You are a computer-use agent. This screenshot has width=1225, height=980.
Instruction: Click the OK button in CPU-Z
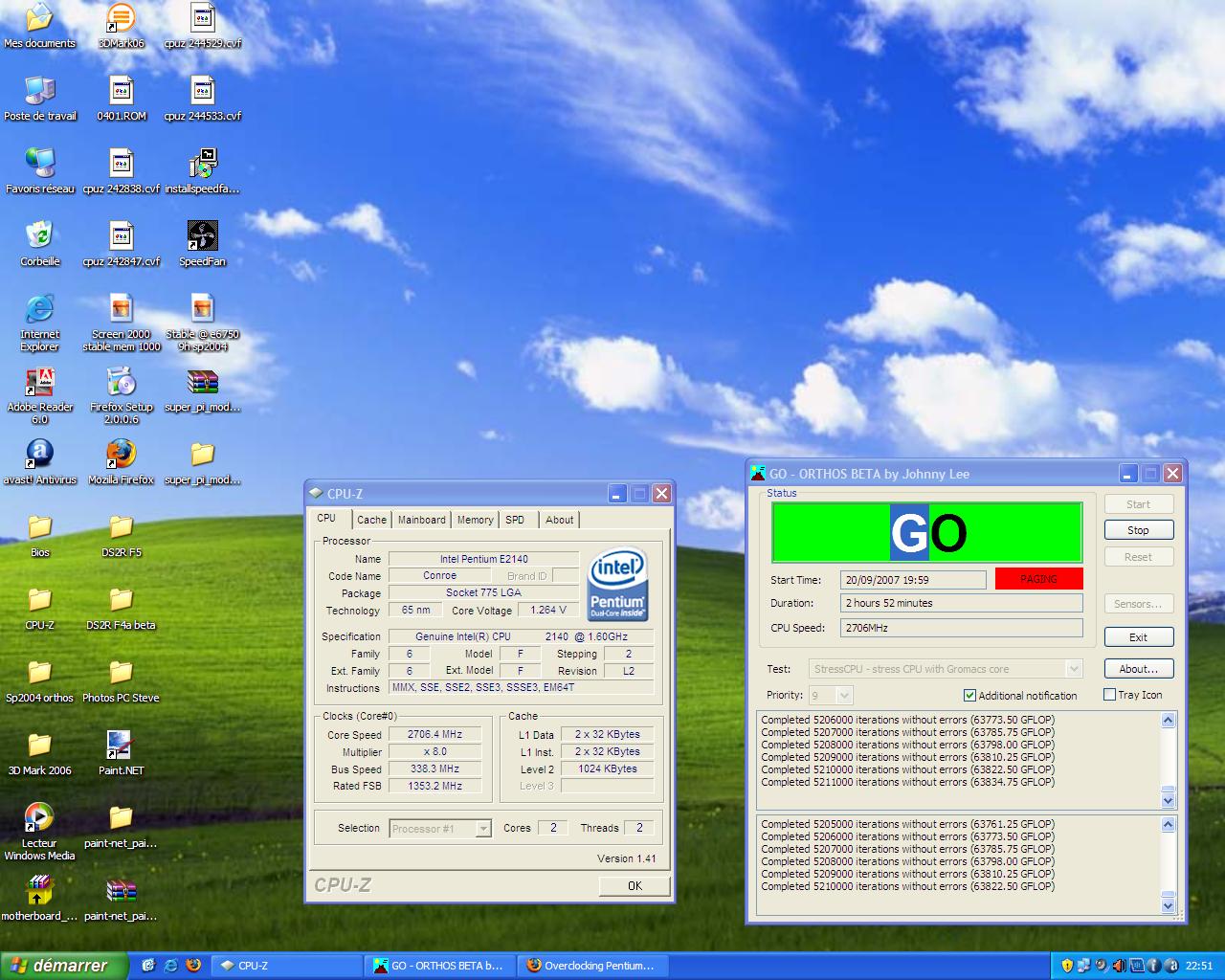pos(635,886)
